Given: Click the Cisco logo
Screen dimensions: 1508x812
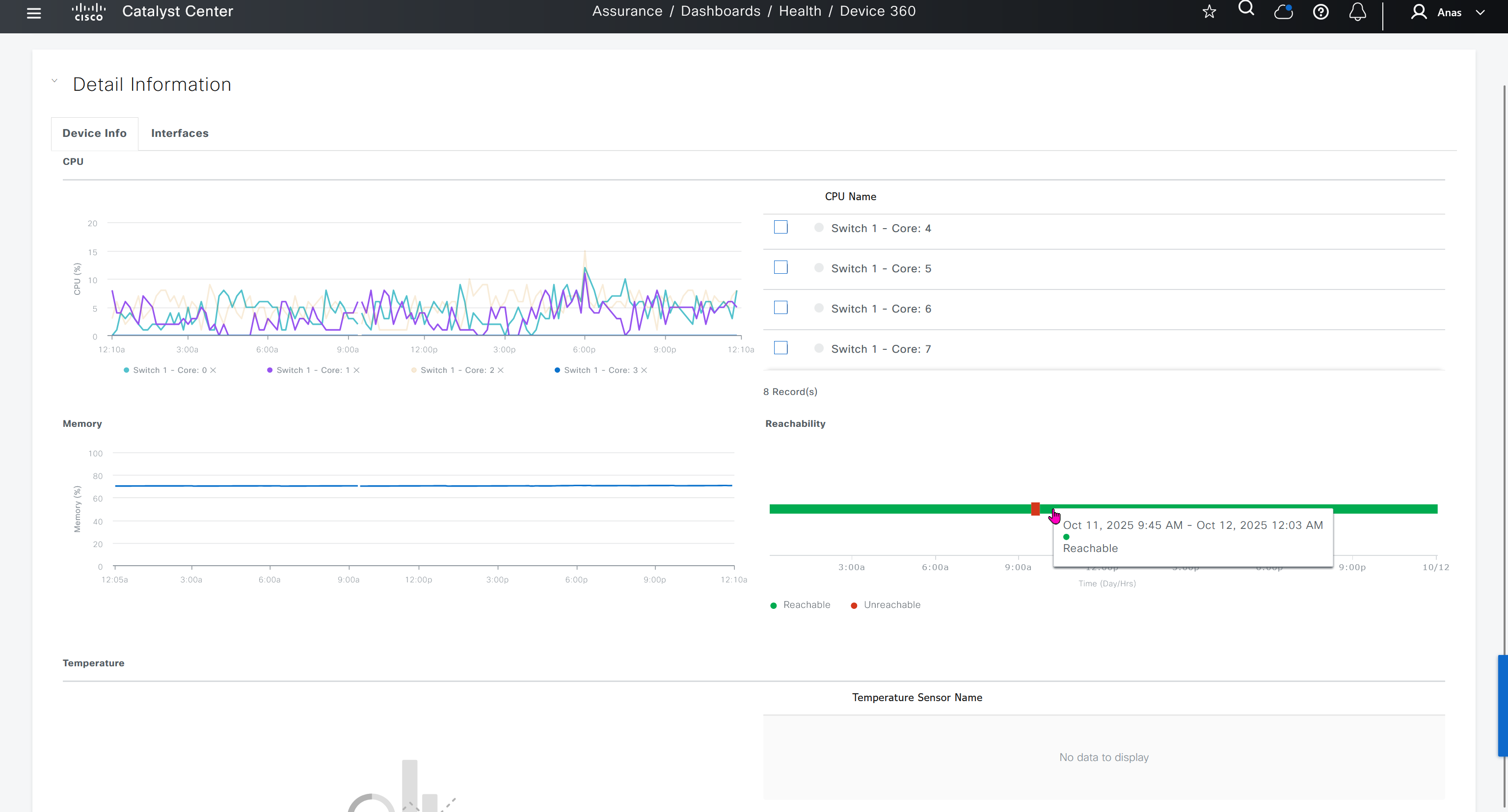Looking at the screenshot, I should click(x=88, y=12).
